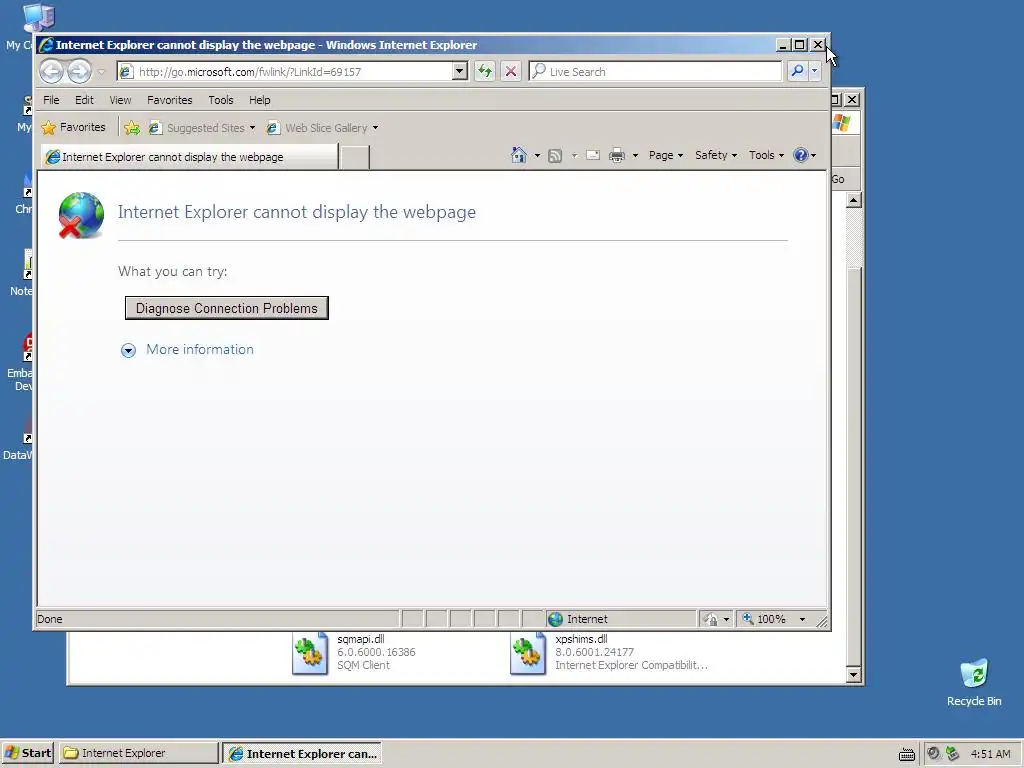
Task: Maximize the Internet Explorer window
Action: click(x=799, y=44)
